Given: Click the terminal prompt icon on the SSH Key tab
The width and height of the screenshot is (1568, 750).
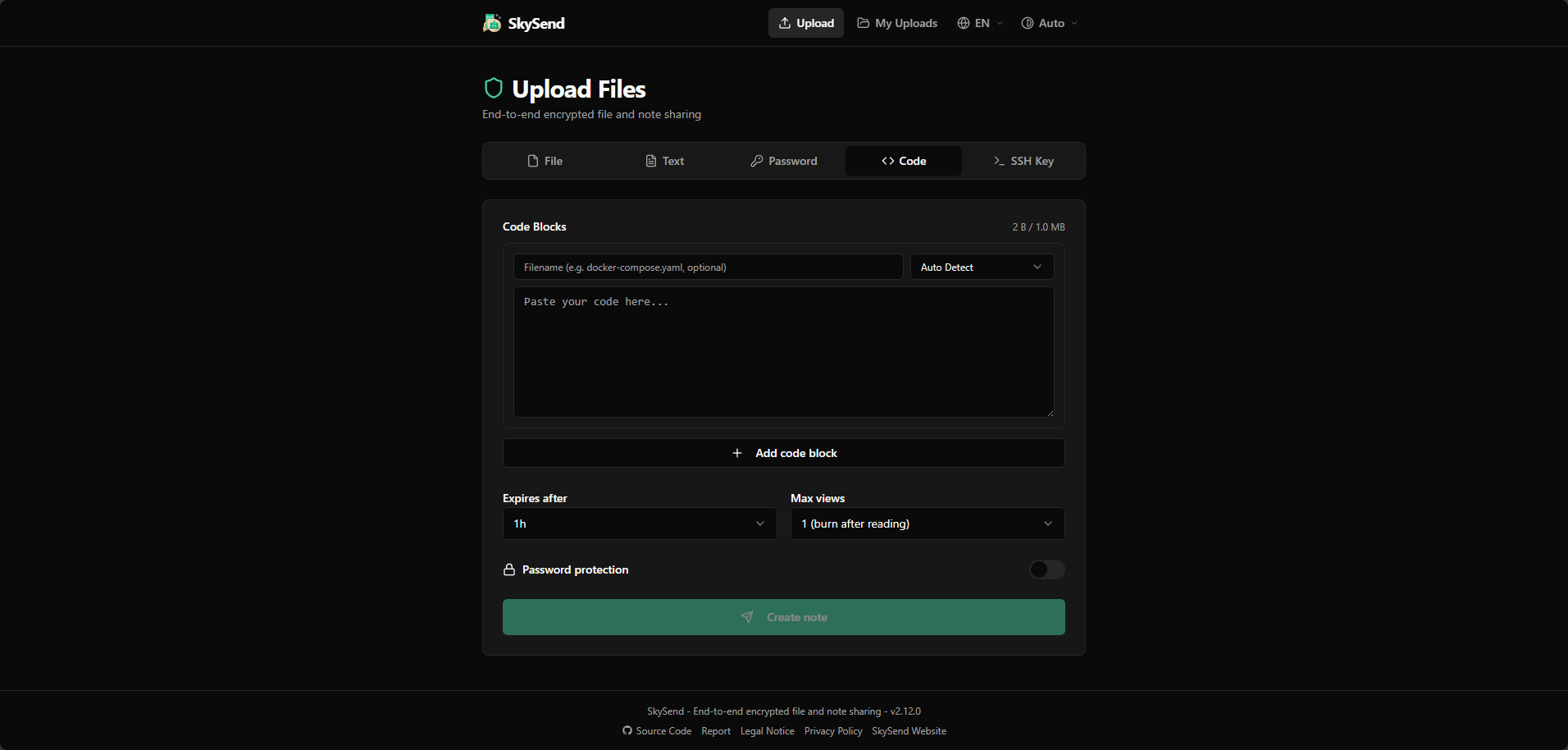Looking at the screenshot, I should tap(999, 161).
